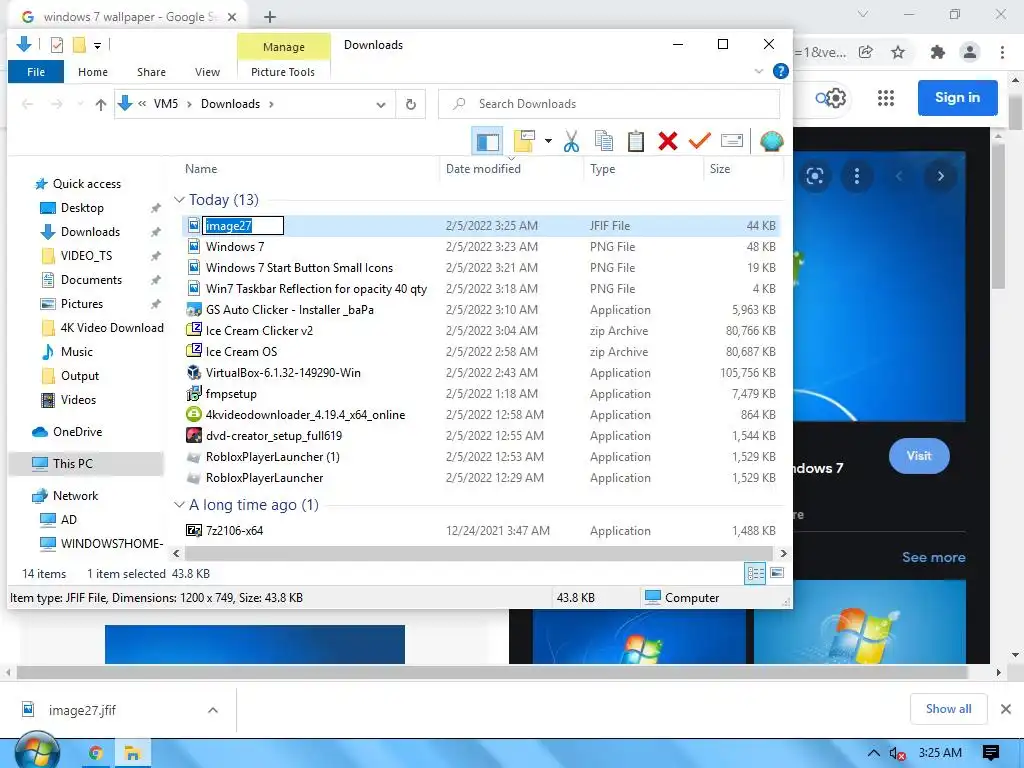Open the Picture Tools tab
1024x768 pixels.
coord(283,72)
